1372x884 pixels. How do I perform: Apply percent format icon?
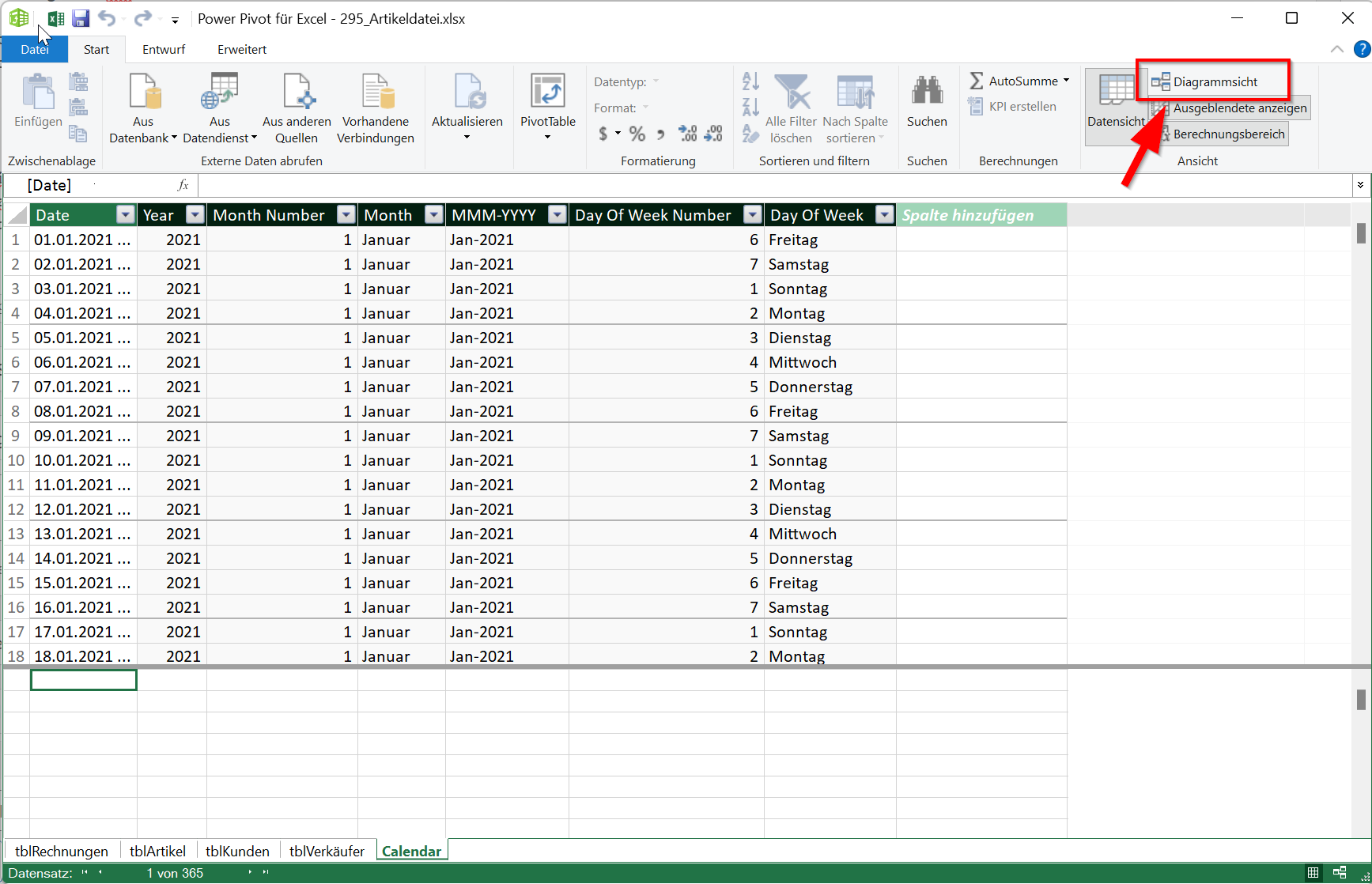pos(637,134)
